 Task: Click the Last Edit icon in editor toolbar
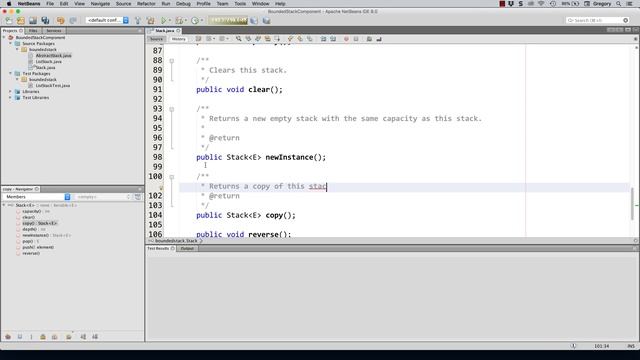pos(198,39)
